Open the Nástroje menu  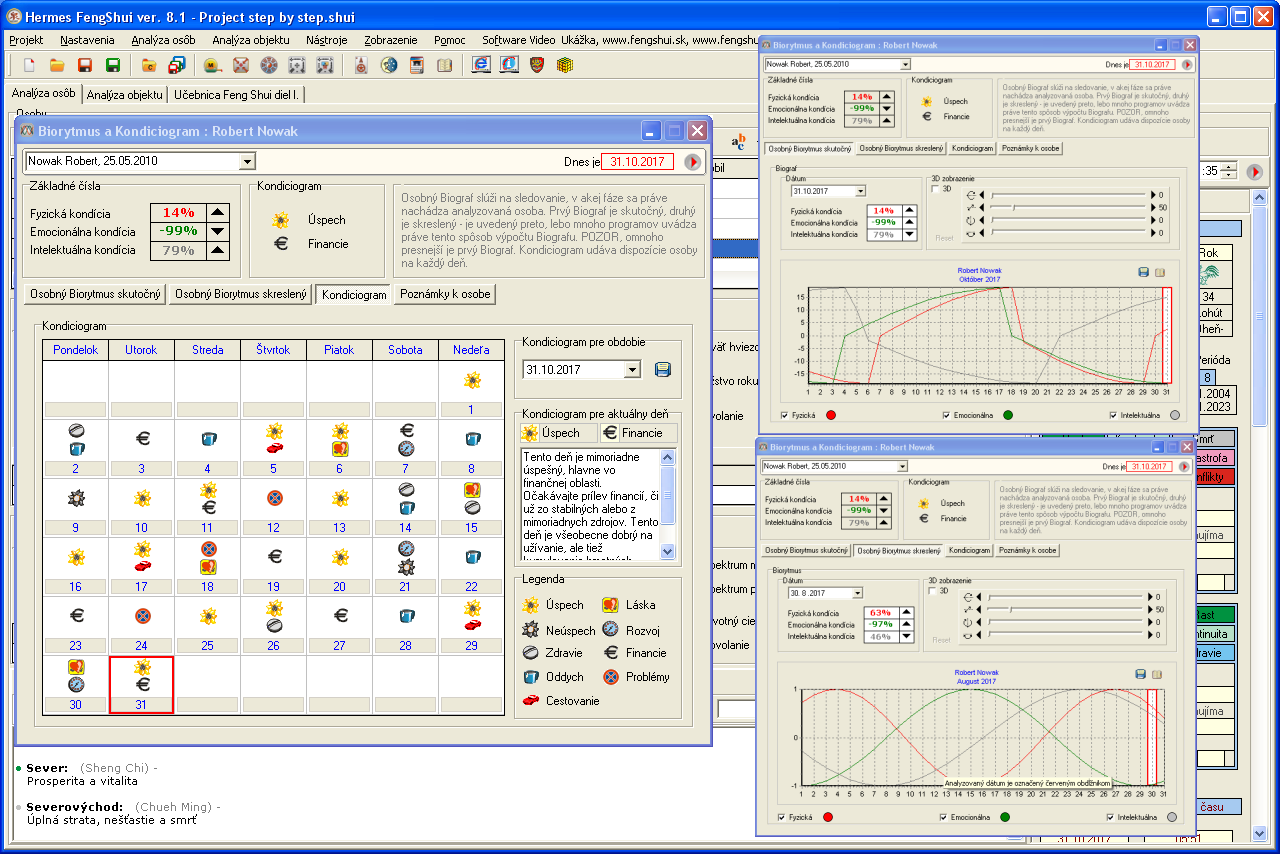click(327, 40)
